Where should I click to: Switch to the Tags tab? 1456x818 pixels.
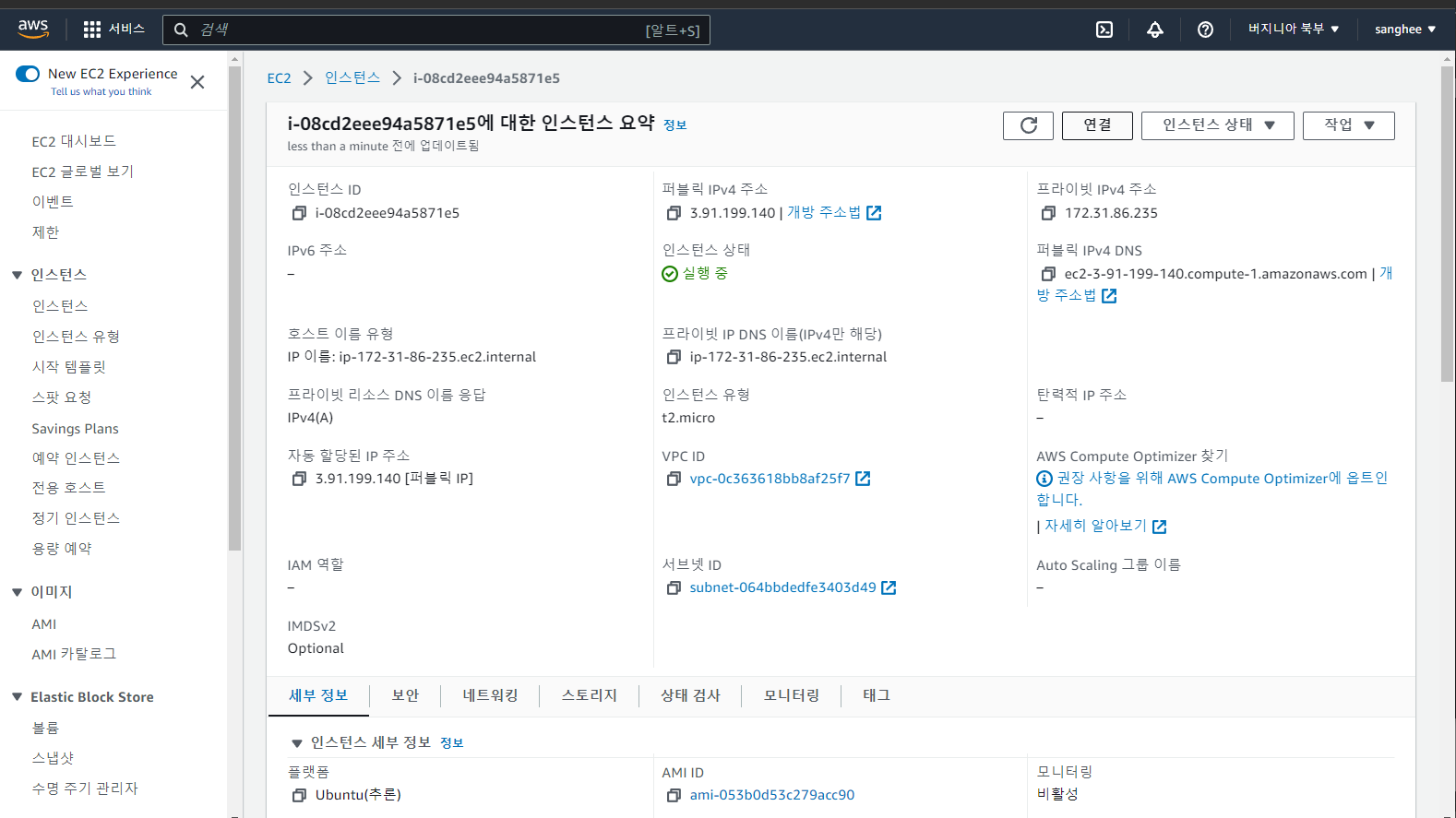tap(877, 695)
